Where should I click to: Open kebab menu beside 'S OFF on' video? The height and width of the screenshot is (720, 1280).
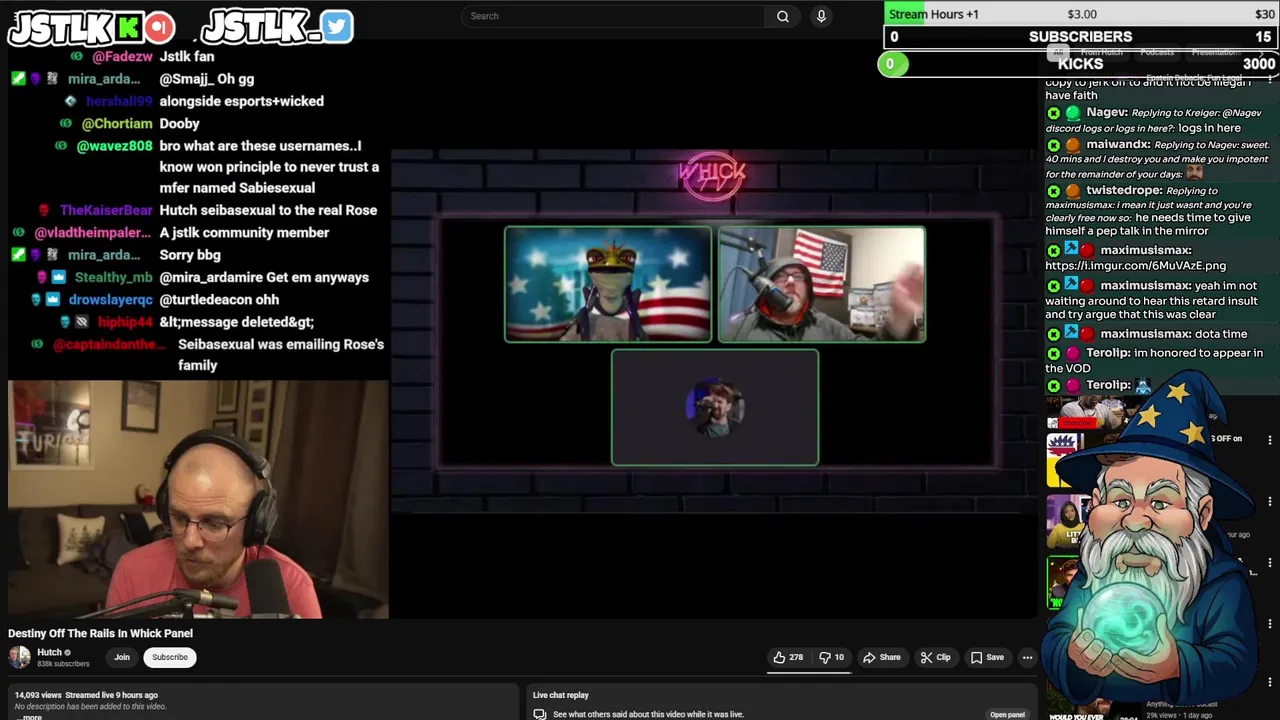click(1270, 440)
